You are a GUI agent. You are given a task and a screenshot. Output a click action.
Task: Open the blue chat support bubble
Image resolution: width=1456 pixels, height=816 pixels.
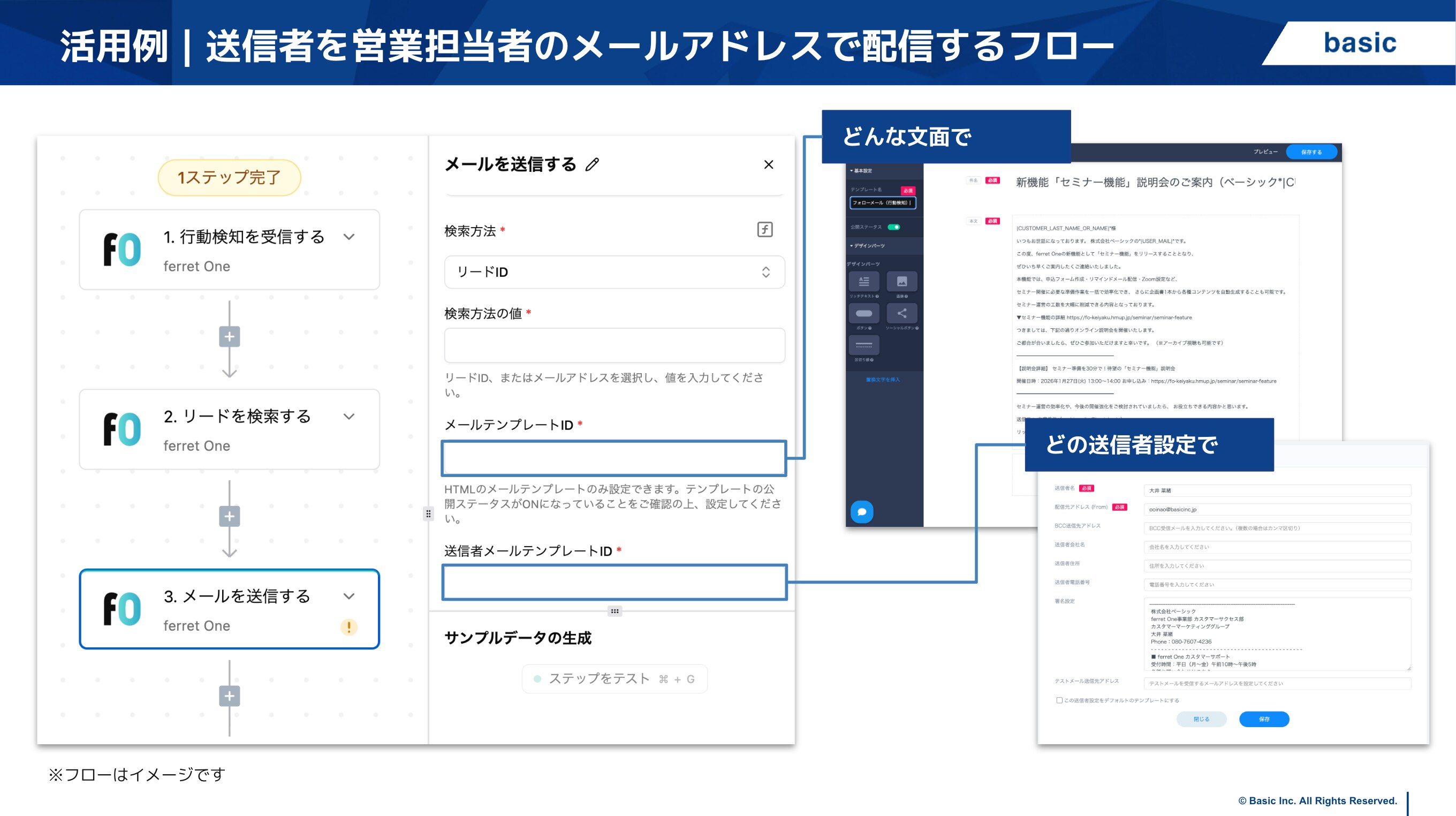[x=861, y=512]
